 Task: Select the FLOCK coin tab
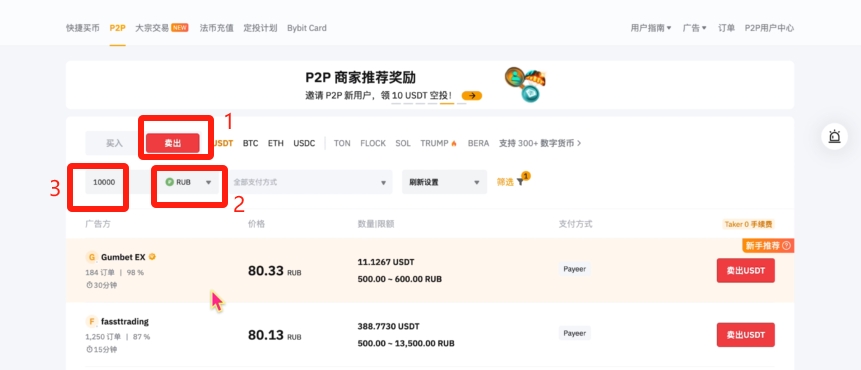click(x=373, y=143)
